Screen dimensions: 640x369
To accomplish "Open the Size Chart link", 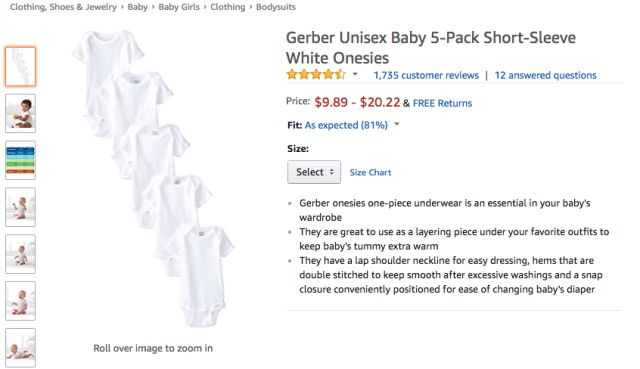I will [370, 173].
